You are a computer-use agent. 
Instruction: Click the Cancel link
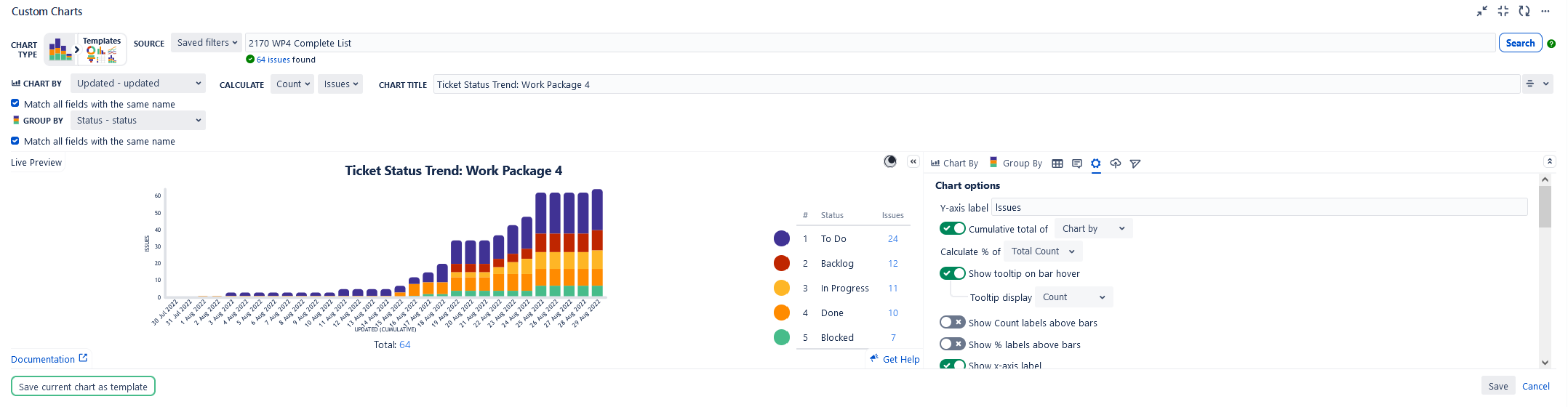[1536, 387]
